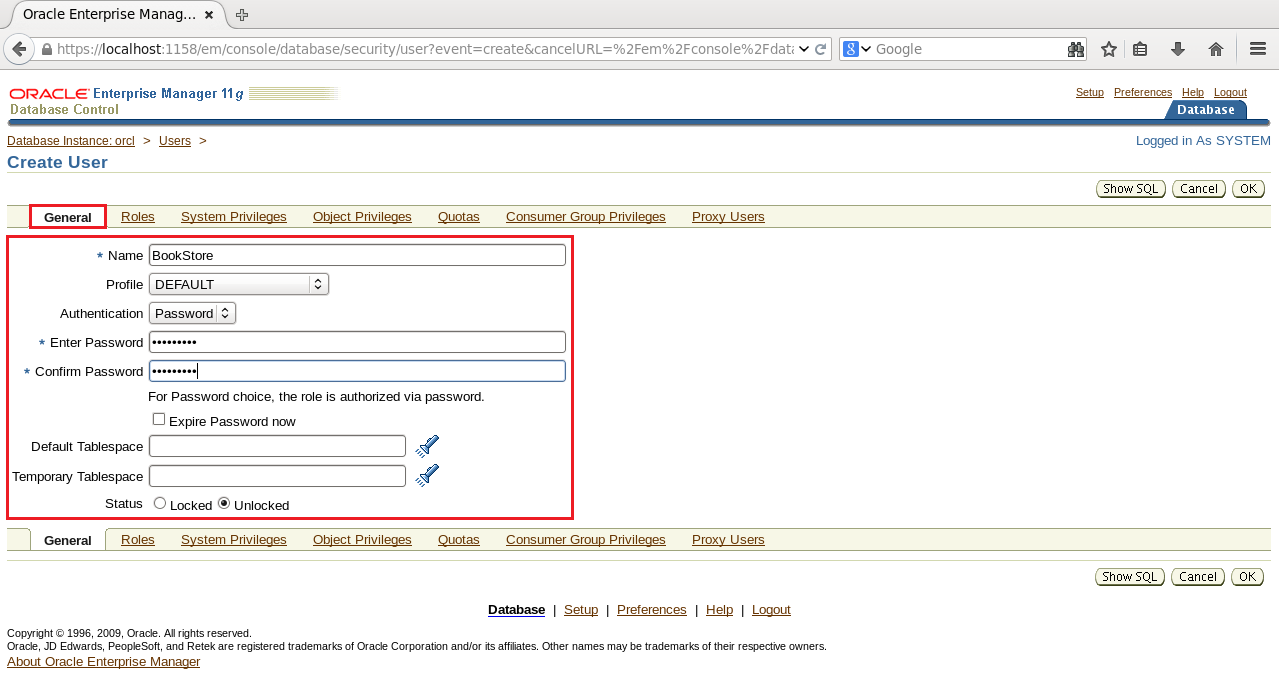Open the bottom Quotas tab
This screenshot has width=1279, height=677.
pyautogui.click(x=459, y=540)
